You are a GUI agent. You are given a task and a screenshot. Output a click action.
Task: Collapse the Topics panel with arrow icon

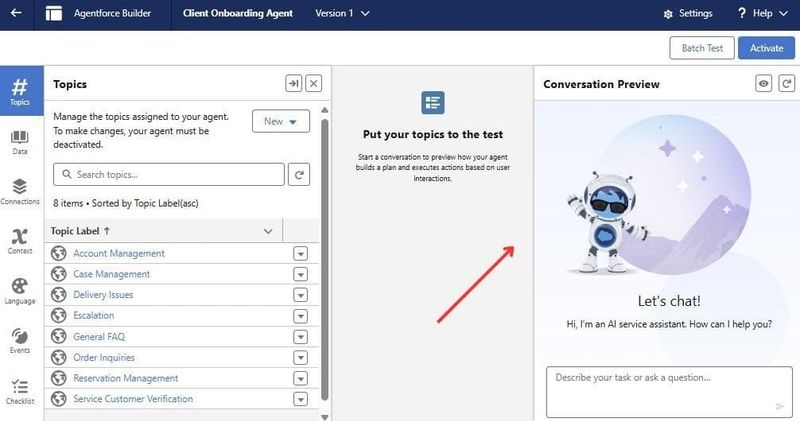point(293,83)
